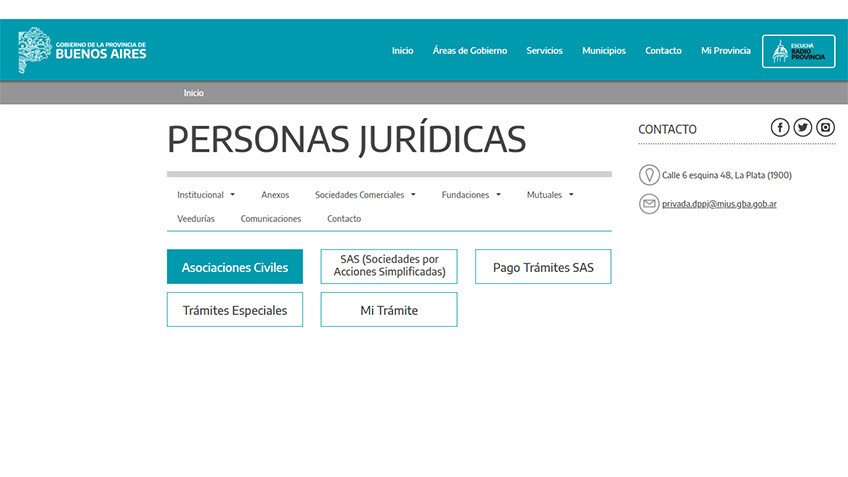Open Áreas de Gobierno in top navigation
Image resolution: width=848 pixels, height=477 pixels.
[x=469, y=50]
